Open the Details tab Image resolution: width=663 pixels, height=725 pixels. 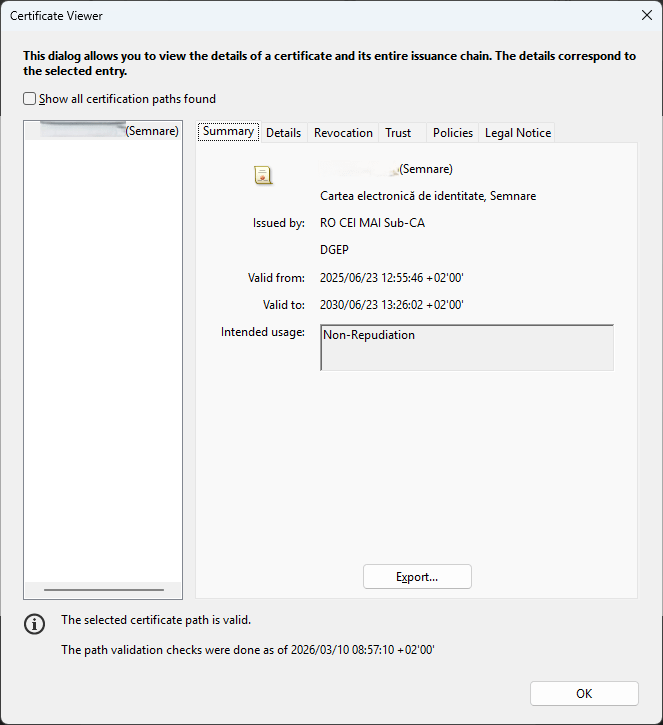[283, 133]
